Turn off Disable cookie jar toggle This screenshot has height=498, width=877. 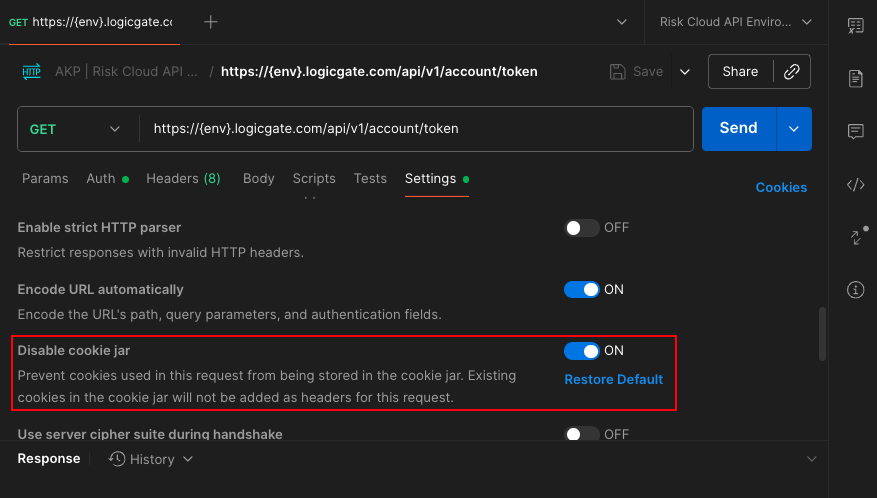pyautogui.click(x=582, y=351)
